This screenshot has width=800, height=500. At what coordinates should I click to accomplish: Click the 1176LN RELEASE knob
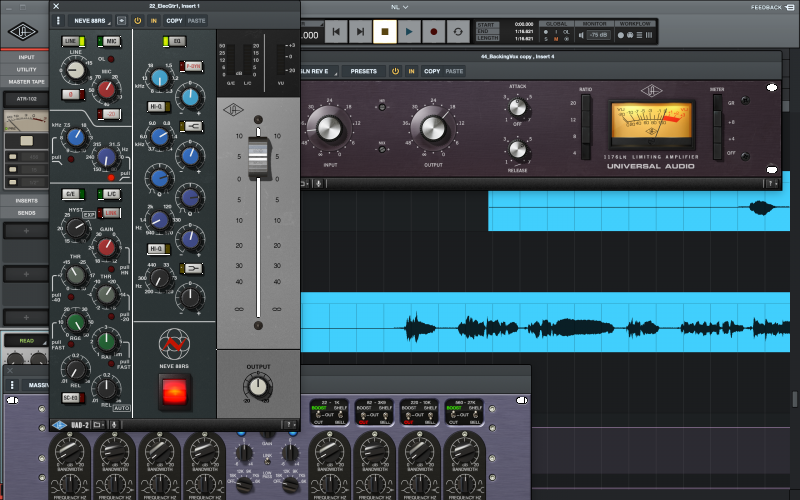tap(517, 149)
